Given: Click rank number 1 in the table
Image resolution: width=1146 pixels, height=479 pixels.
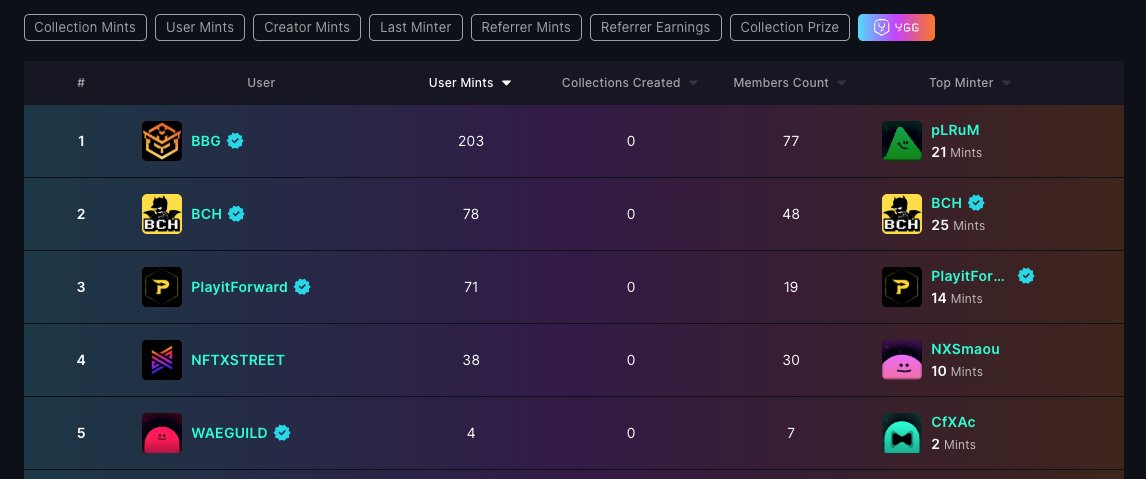Looking at the screenshot, I should point(81,141).
